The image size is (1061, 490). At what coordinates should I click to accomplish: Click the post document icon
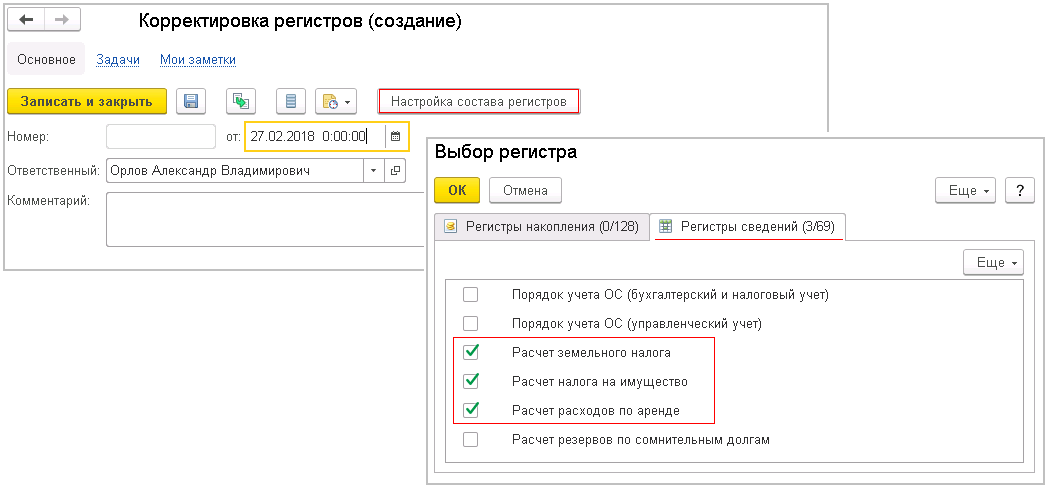click(240, 101)
